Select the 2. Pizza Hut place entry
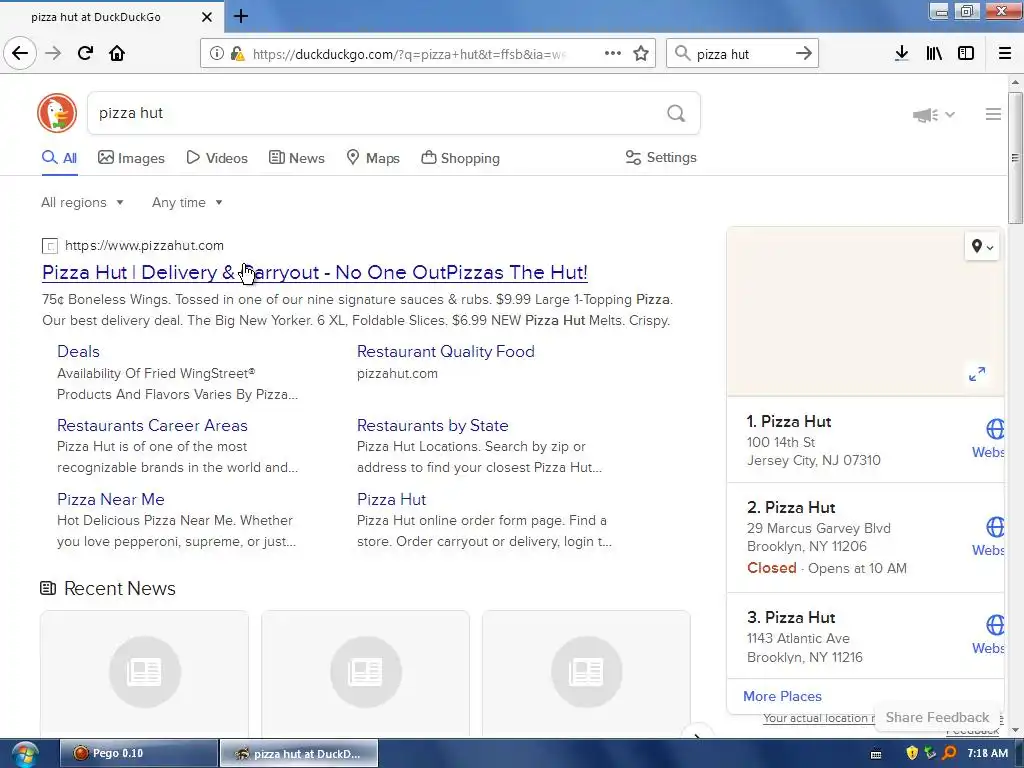1024x768 pixels. coord(866,537)
